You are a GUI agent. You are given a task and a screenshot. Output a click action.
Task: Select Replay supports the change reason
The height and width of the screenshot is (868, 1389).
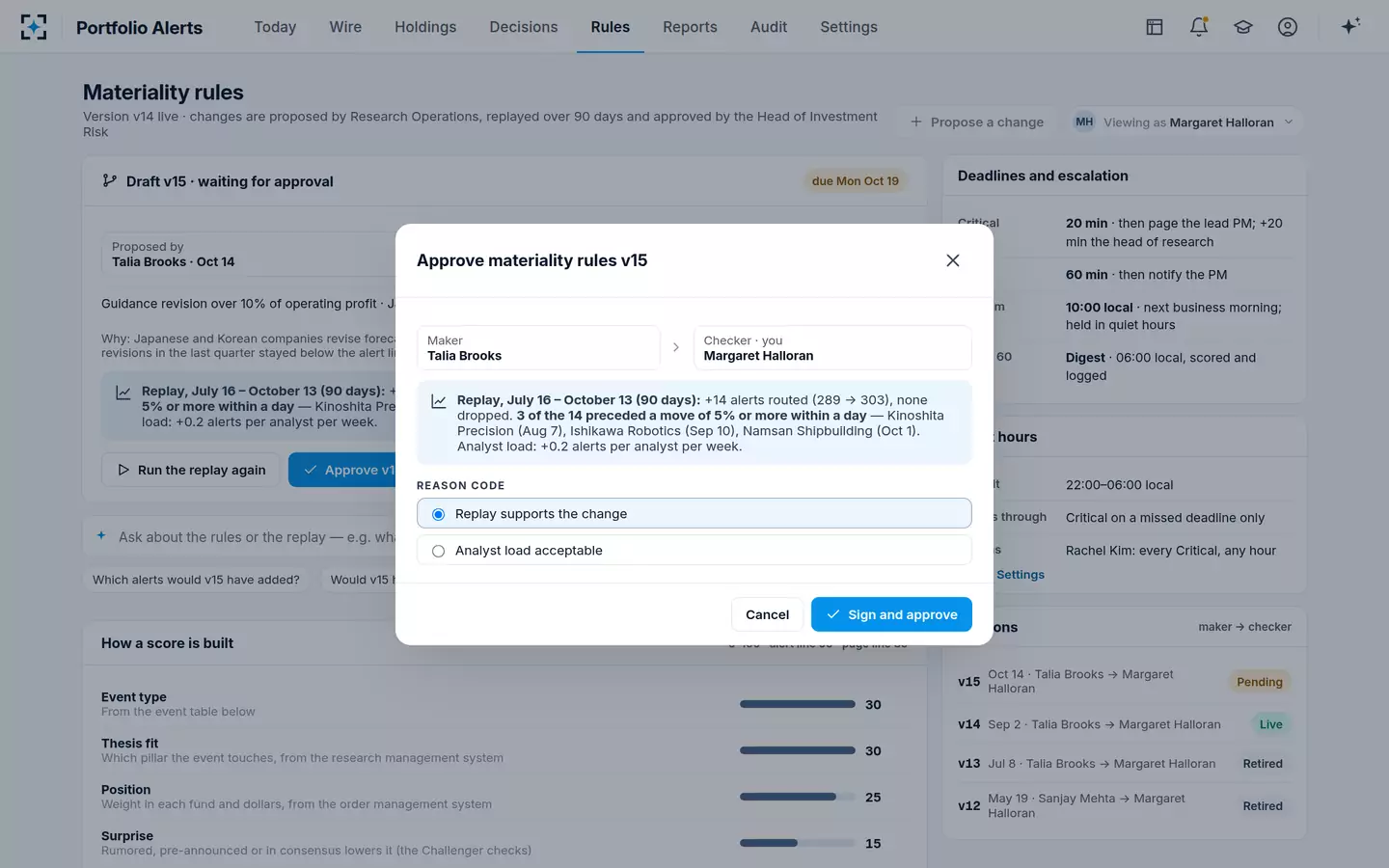(x=694, y=514)
